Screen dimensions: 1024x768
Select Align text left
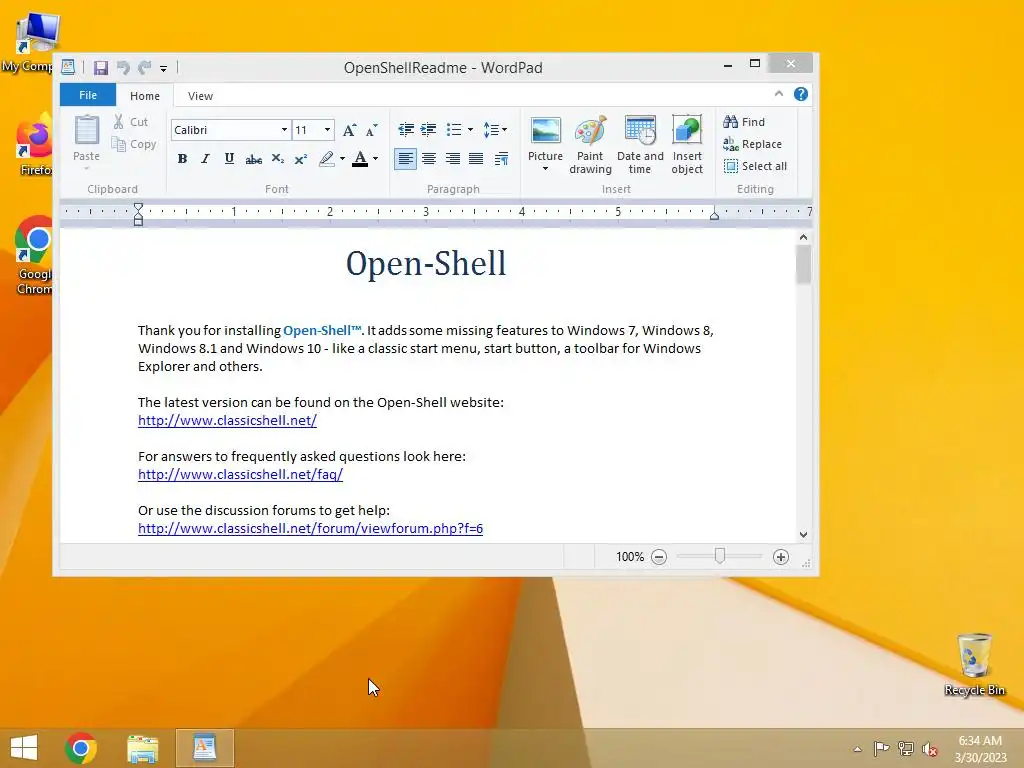[x=406, y=159]
